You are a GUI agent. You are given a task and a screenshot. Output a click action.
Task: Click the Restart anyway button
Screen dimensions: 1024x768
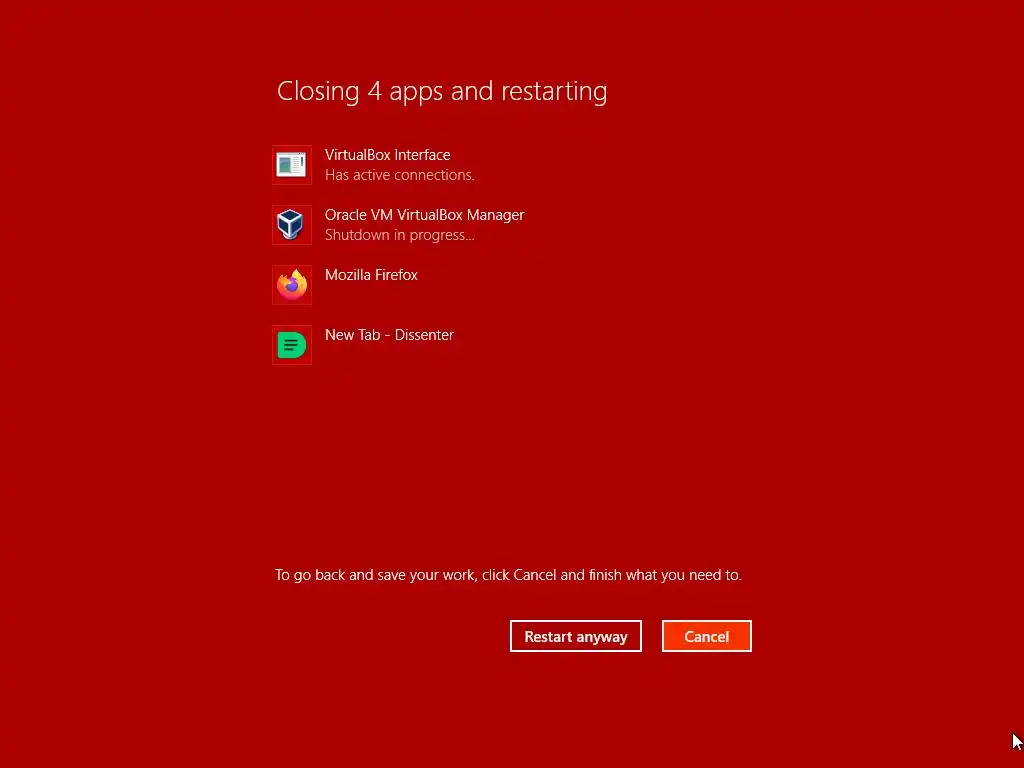pyautogui.click(x=575, y=636)
